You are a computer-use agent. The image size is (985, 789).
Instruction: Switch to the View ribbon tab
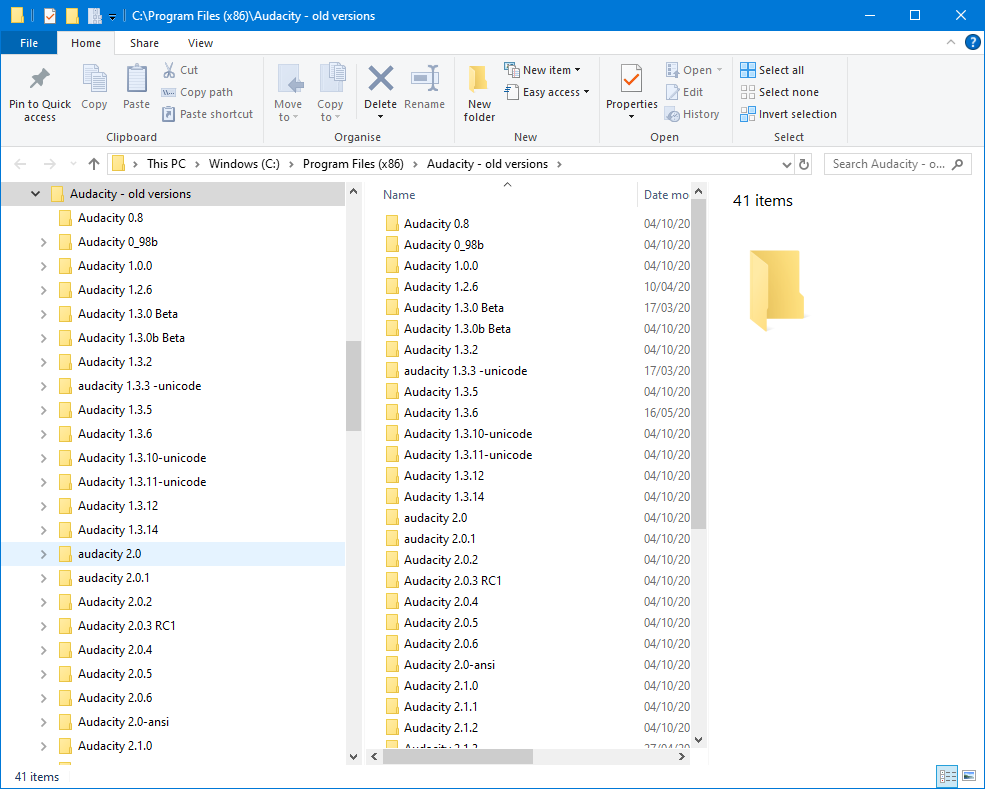[200, 43]
